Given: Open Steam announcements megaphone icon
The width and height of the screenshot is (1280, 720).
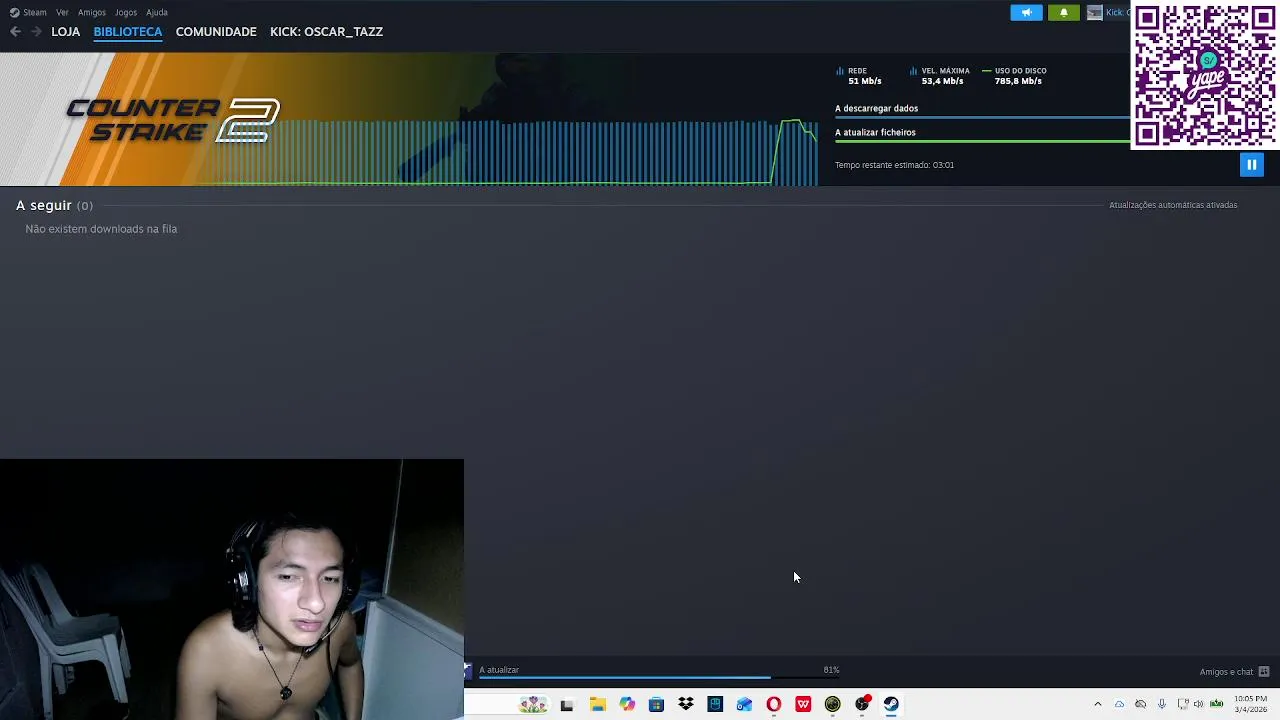Looking at the screenshot, I should [1026, 12].
